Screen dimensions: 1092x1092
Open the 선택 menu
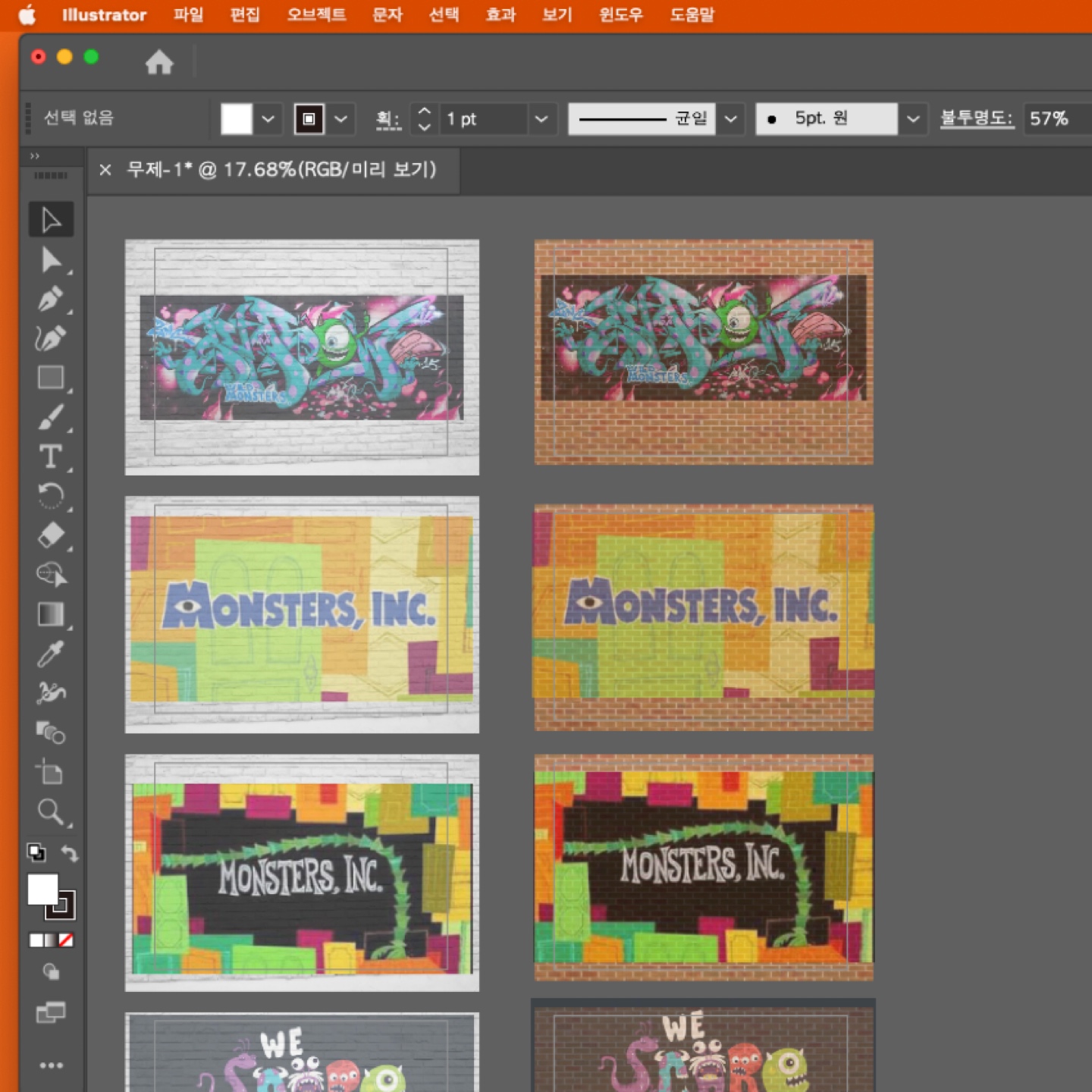[444, 15]
